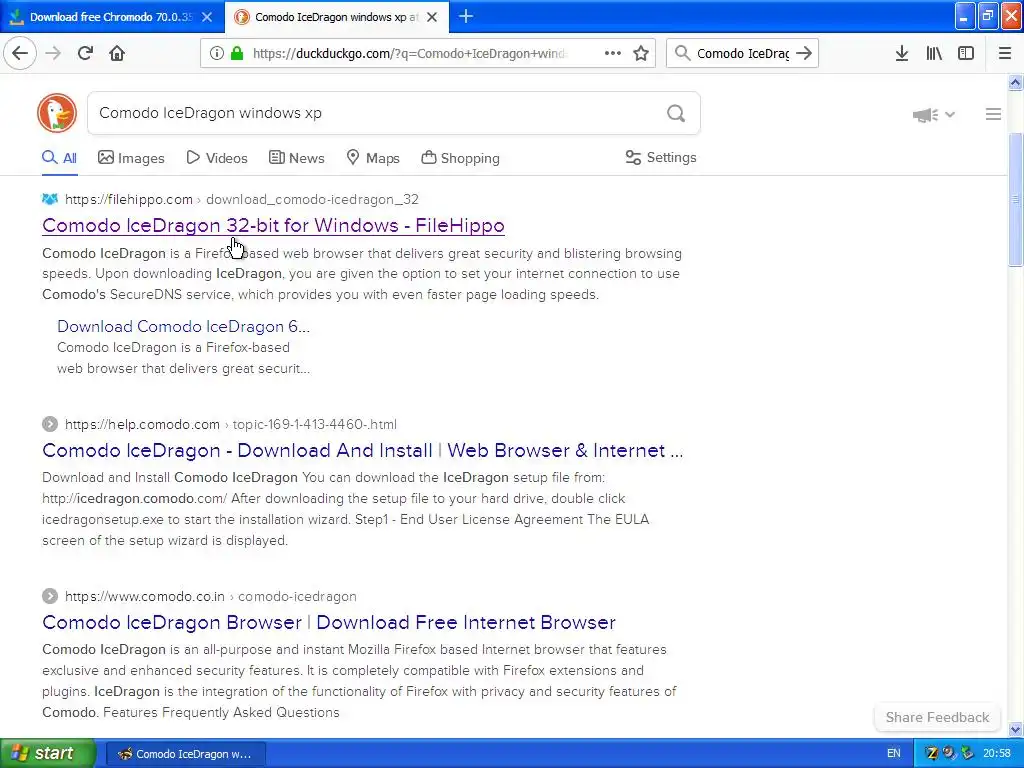This screenshot has width=1024, height=768.
Task: Switch to Shopping results
Action: tap(460, 158)
